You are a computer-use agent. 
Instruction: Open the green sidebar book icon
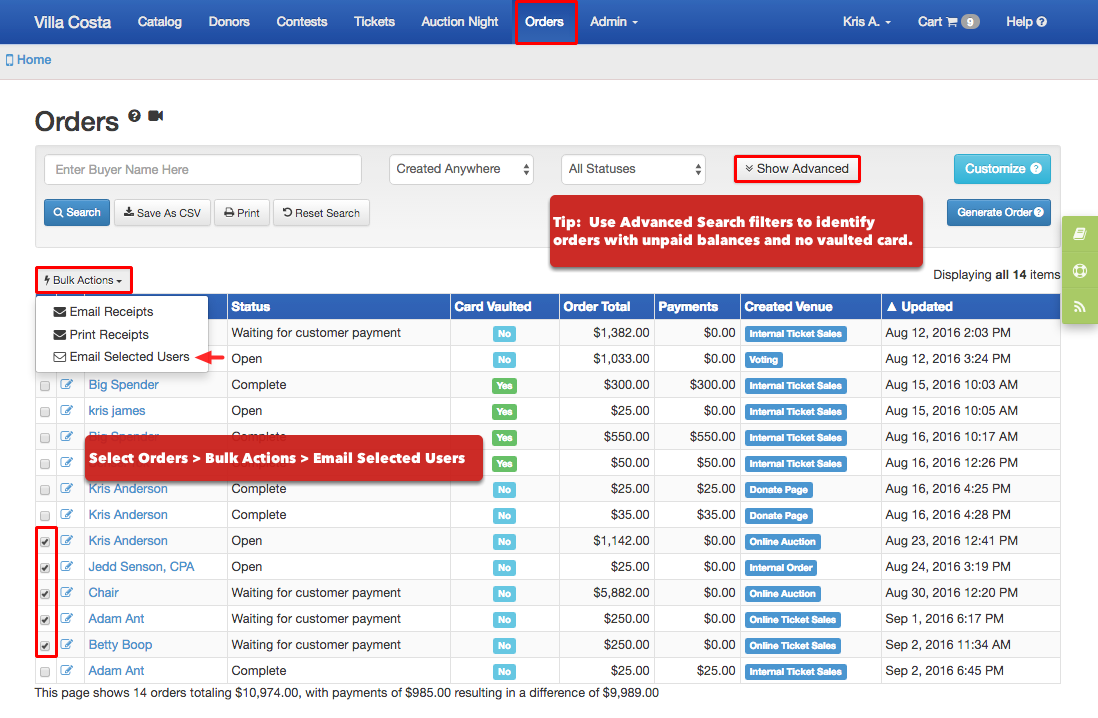click(1080, 234)
